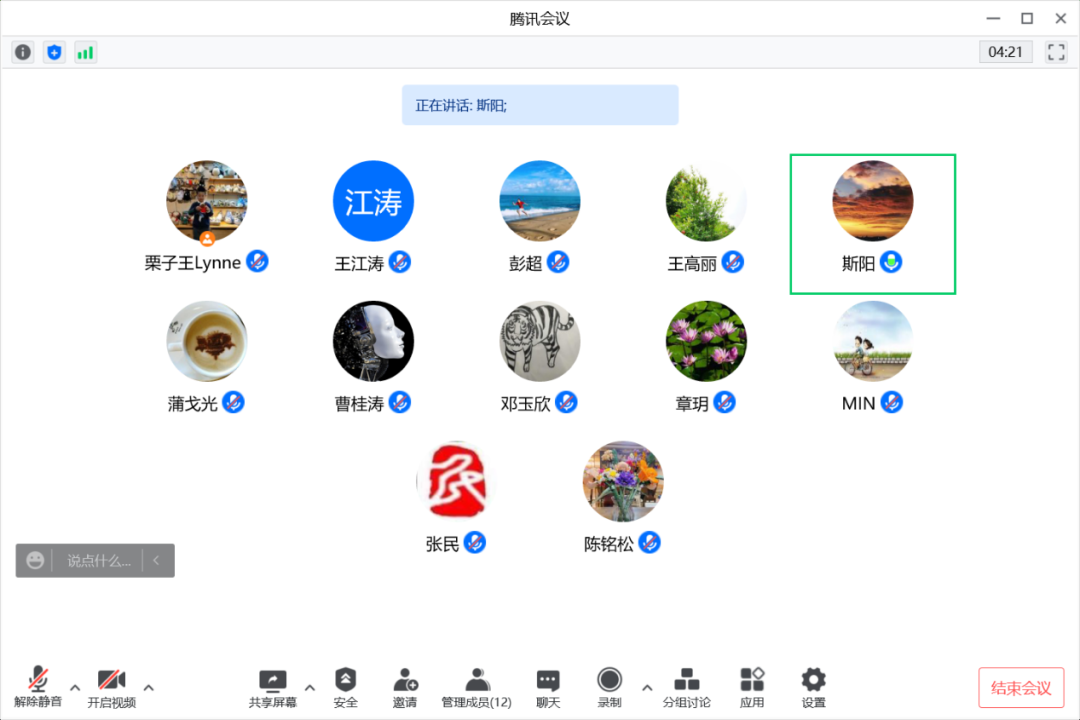The width and height of the screenshot is (1080, 720).
Task: Click the muted mic icon beside 彭超
Action: coord(558,262)
